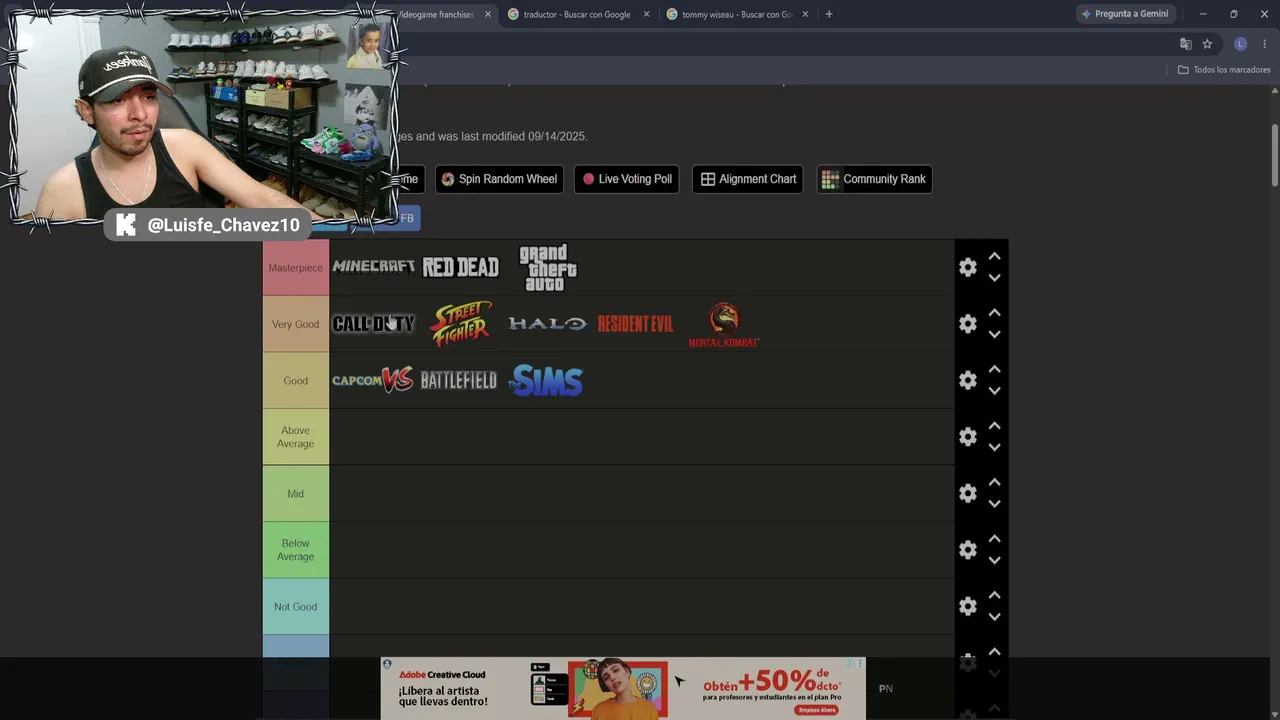Screen dimensions: 1280x720
Task: Select the Capcom VS logo
Action: click(373, 380)
